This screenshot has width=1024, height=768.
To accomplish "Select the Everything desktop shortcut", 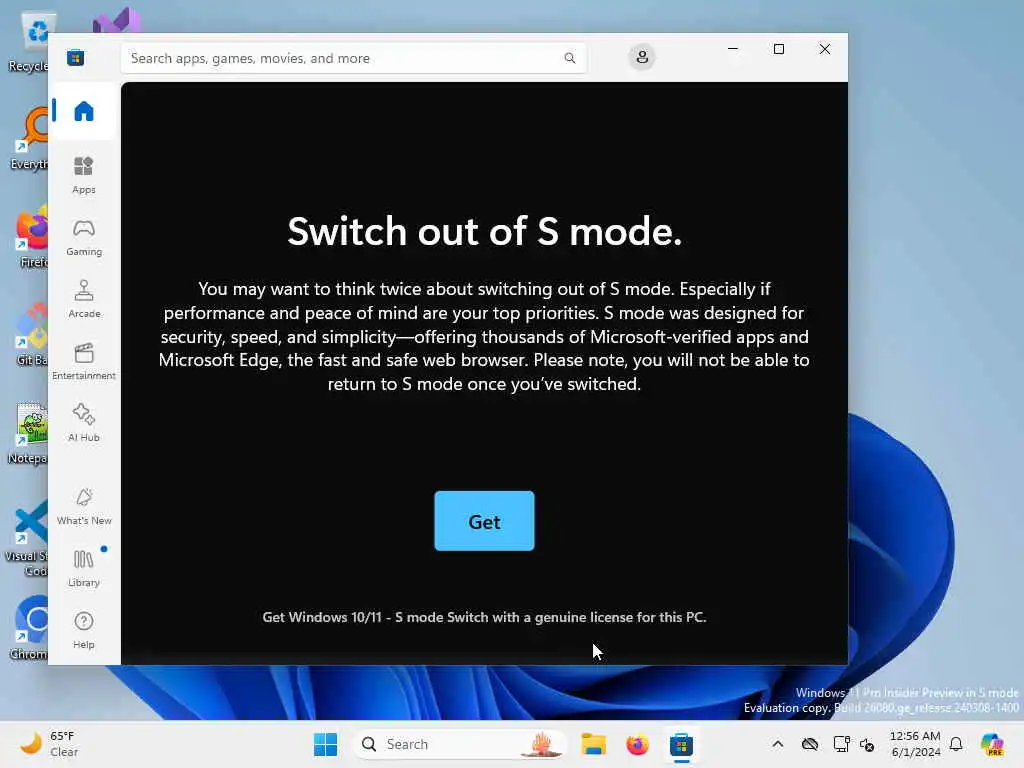I will point(29,138).
